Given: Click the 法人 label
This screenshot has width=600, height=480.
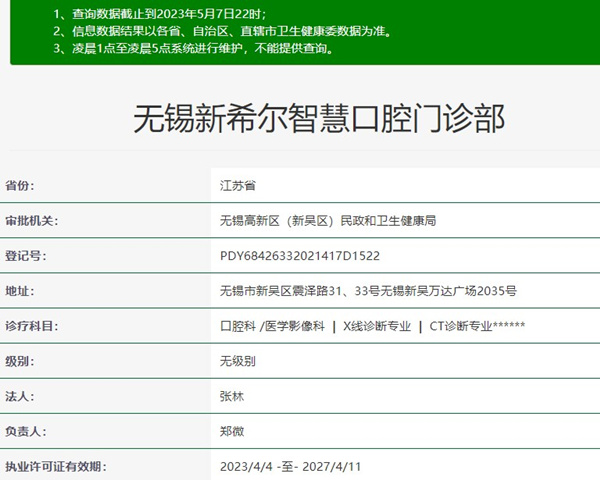Looking at the screenshot, I should [20, 397].
